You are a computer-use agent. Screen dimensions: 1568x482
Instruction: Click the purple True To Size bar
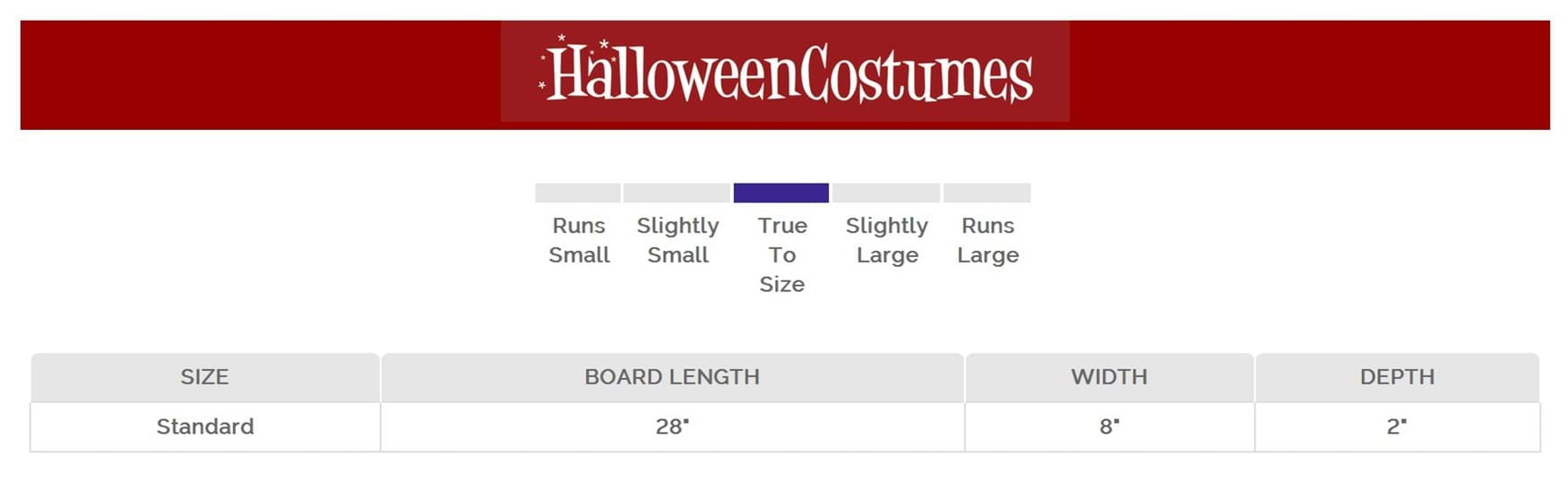pyautogui.click(x=780, y=193)
